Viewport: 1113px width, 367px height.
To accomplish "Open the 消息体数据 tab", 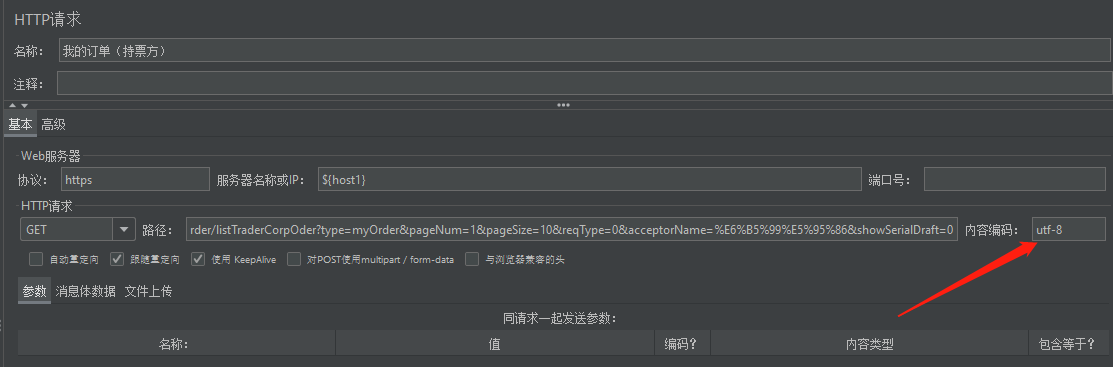I will pos(85,291).
